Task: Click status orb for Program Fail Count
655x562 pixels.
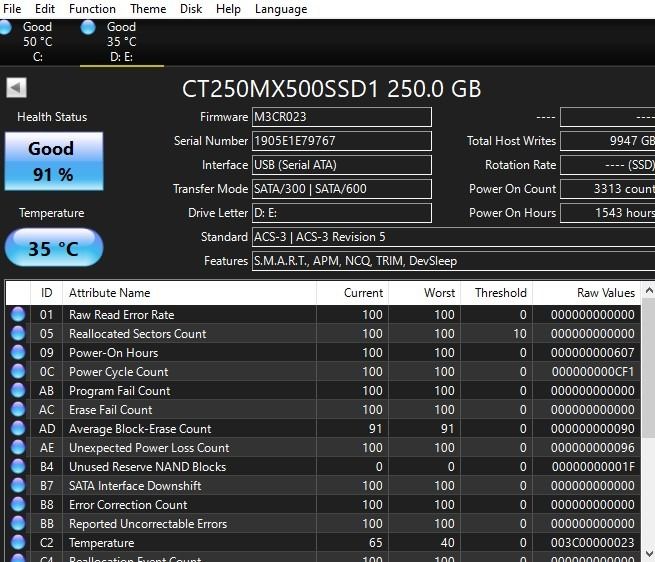Action: pos(18,391)
